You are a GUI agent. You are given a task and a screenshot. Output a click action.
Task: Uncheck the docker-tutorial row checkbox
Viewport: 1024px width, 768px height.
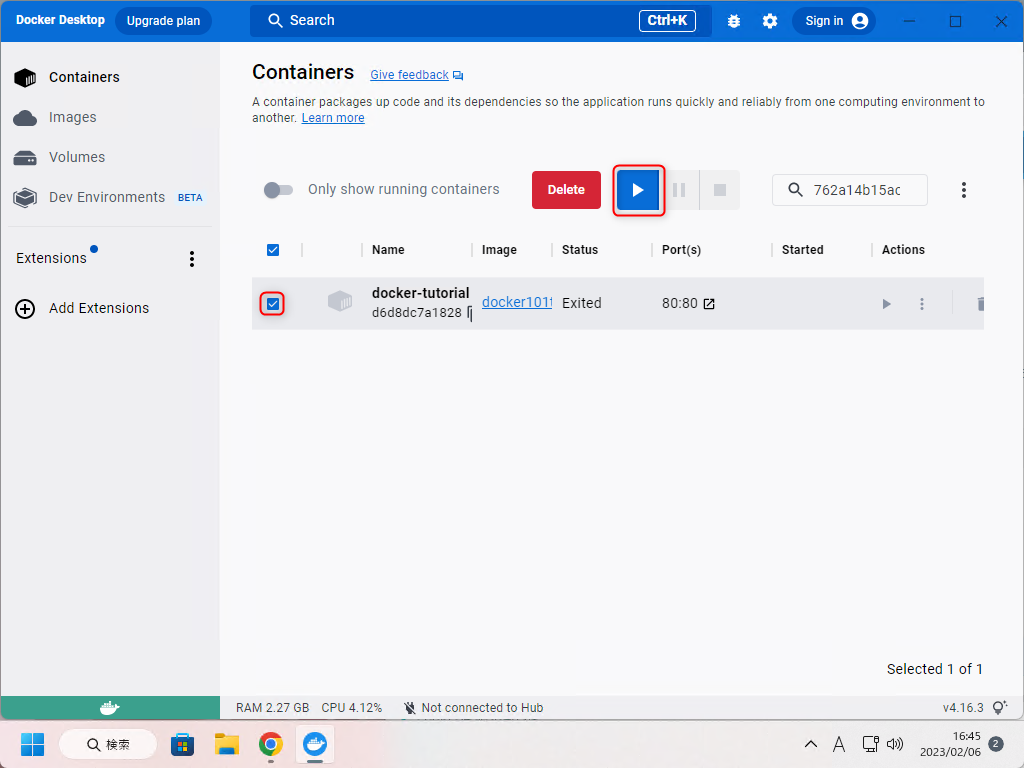273,304
